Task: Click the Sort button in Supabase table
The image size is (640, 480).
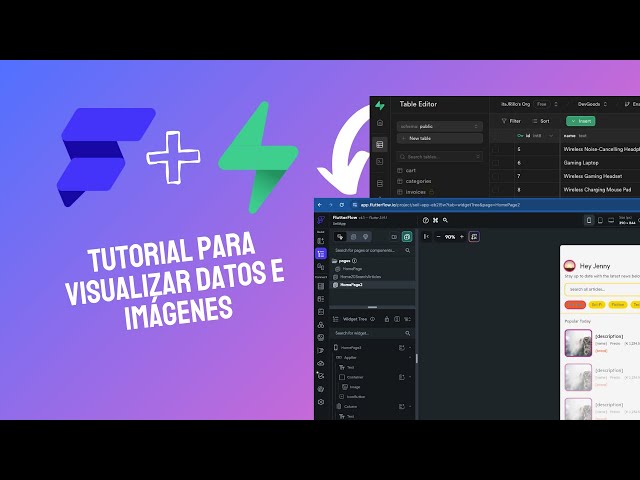Action: [x=541, y=121]
